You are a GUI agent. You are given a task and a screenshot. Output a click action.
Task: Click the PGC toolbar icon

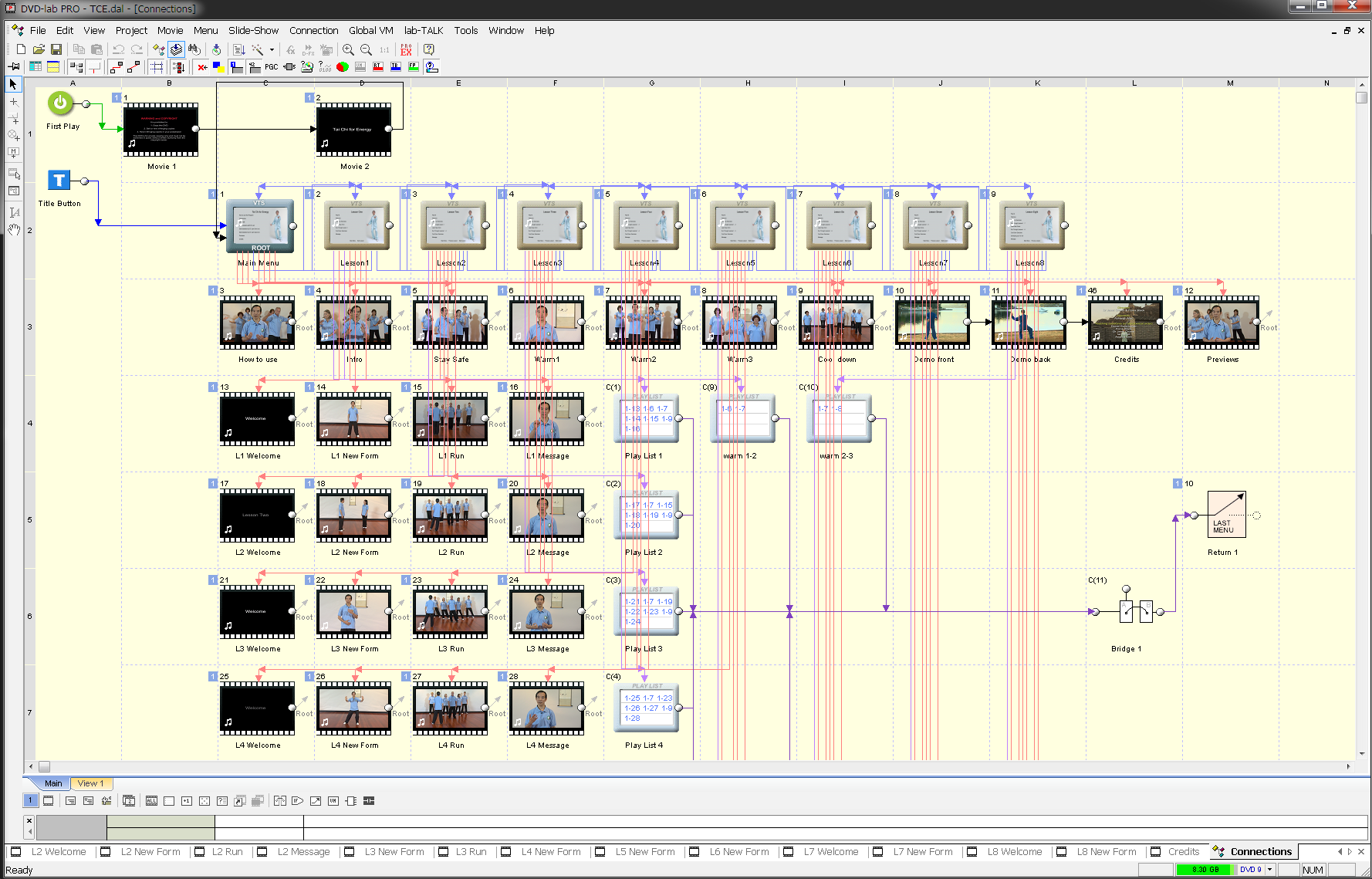click(x=272, y=67)
